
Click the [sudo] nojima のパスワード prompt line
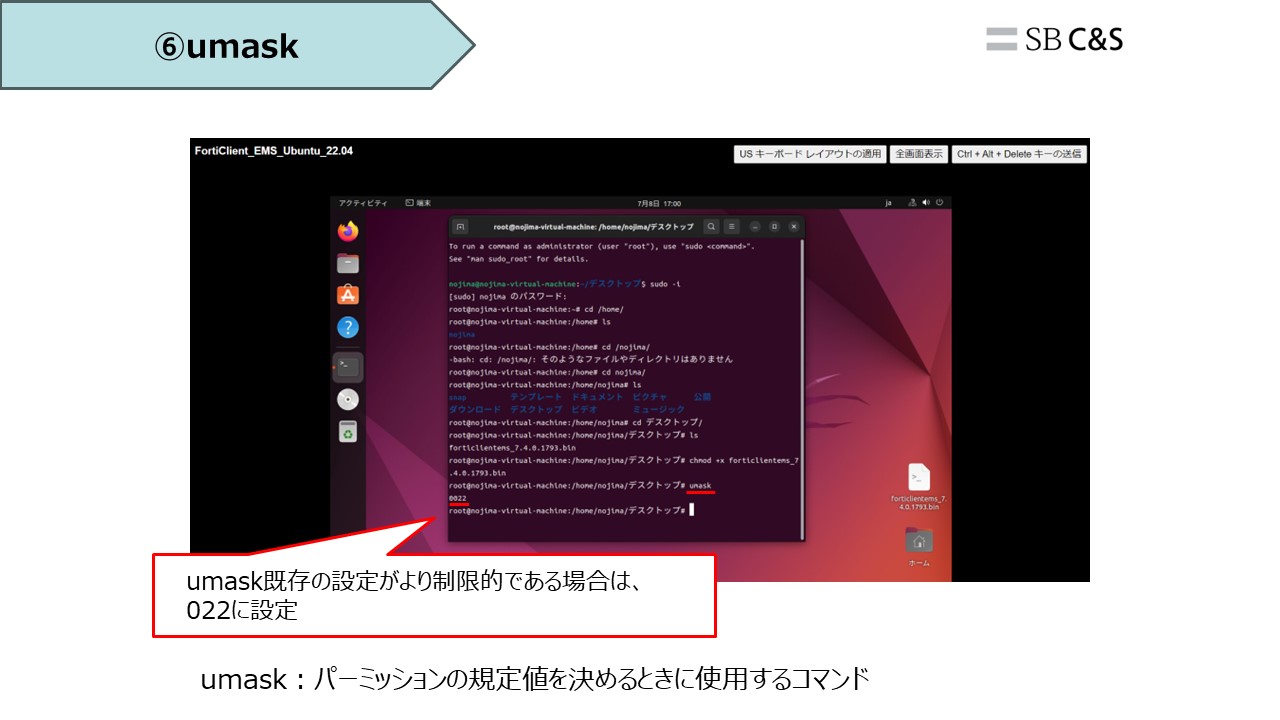coord(508,297)
